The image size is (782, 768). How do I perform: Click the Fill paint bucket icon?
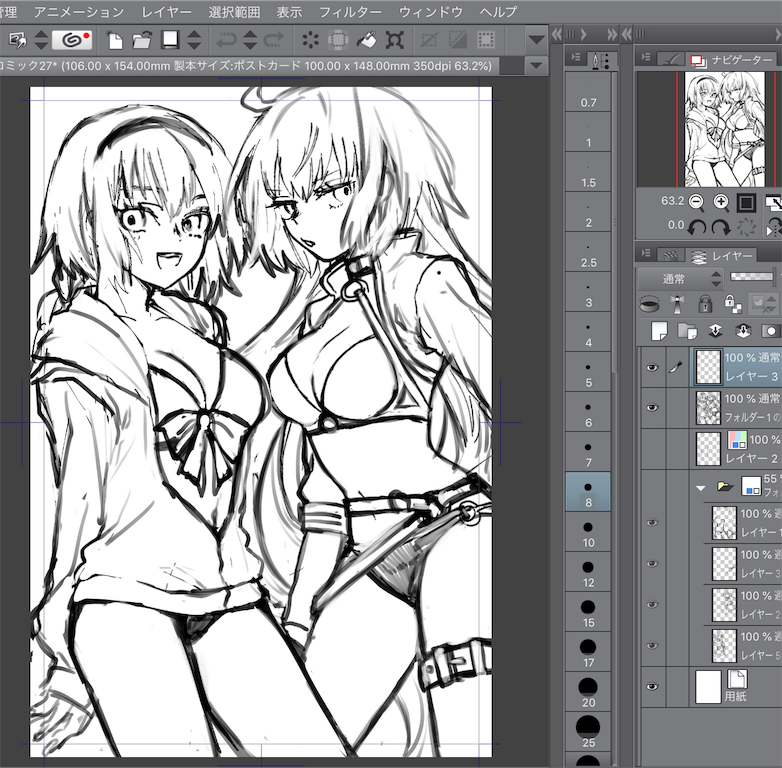(367, 40)
